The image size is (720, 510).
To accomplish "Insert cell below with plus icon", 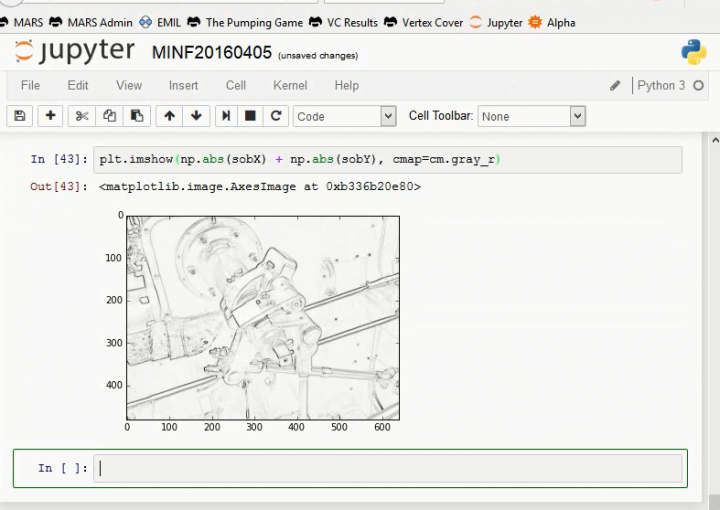I will (50, 116).
